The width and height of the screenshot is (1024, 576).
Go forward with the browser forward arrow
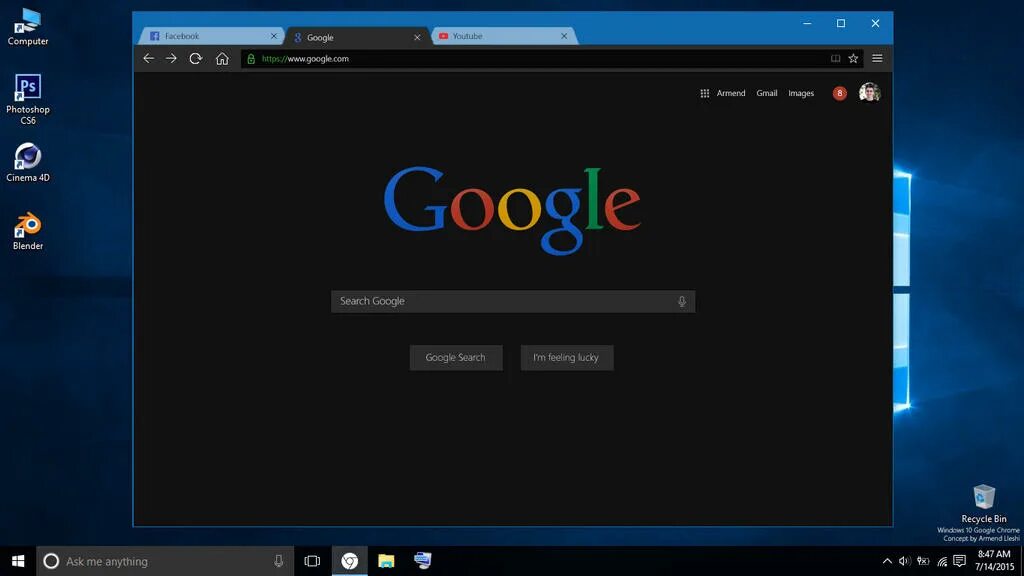(171, 59)
